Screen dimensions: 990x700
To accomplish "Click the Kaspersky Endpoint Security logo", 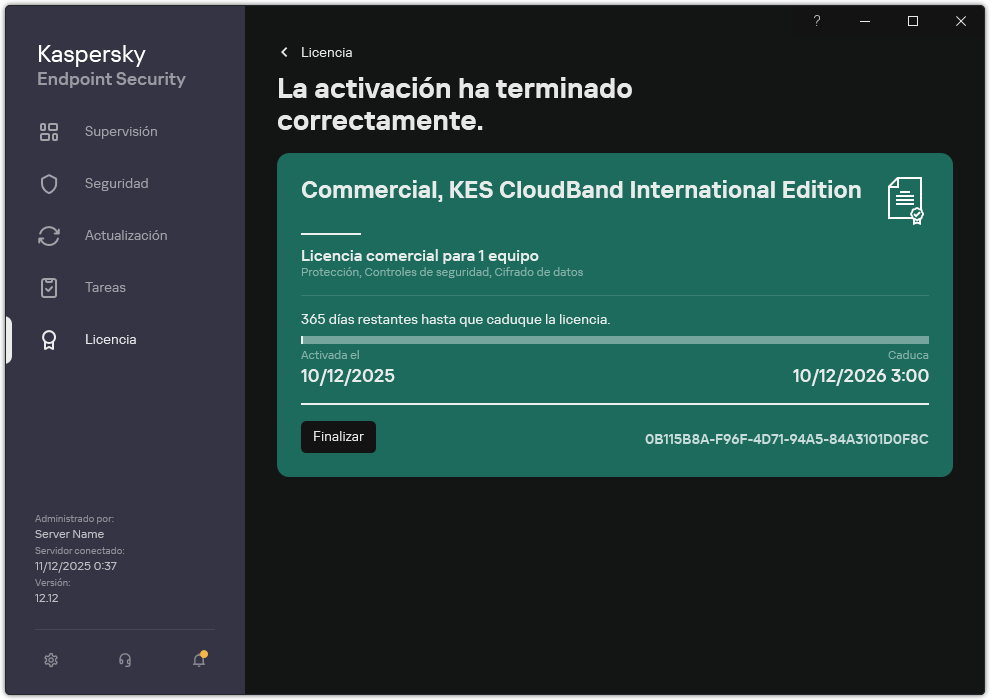I will [x=110, y=64].
